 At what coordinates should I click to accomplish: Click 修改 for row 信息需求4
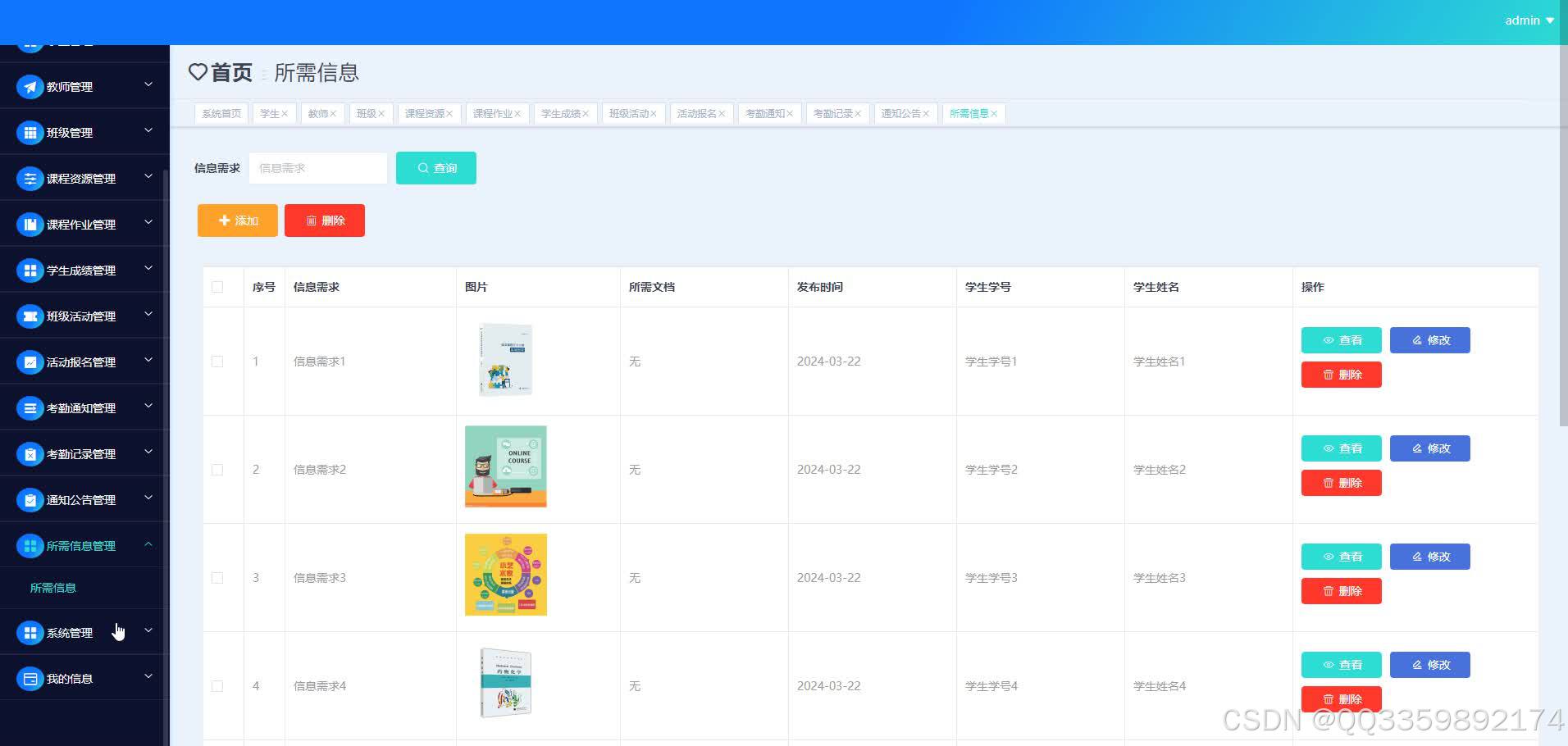pos(1430,665)
